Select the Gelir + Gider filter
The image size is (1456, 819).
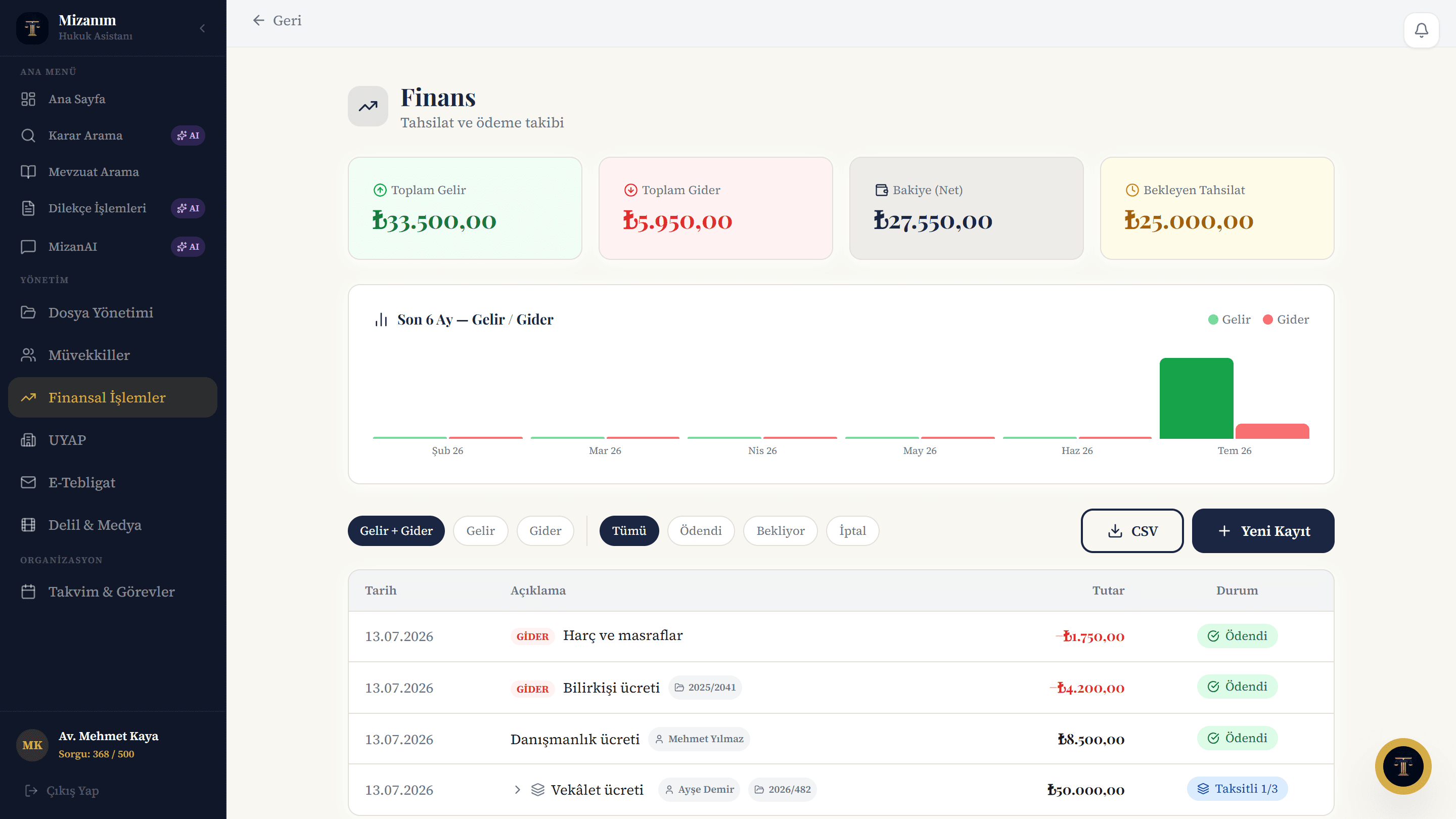pos(396,531)
